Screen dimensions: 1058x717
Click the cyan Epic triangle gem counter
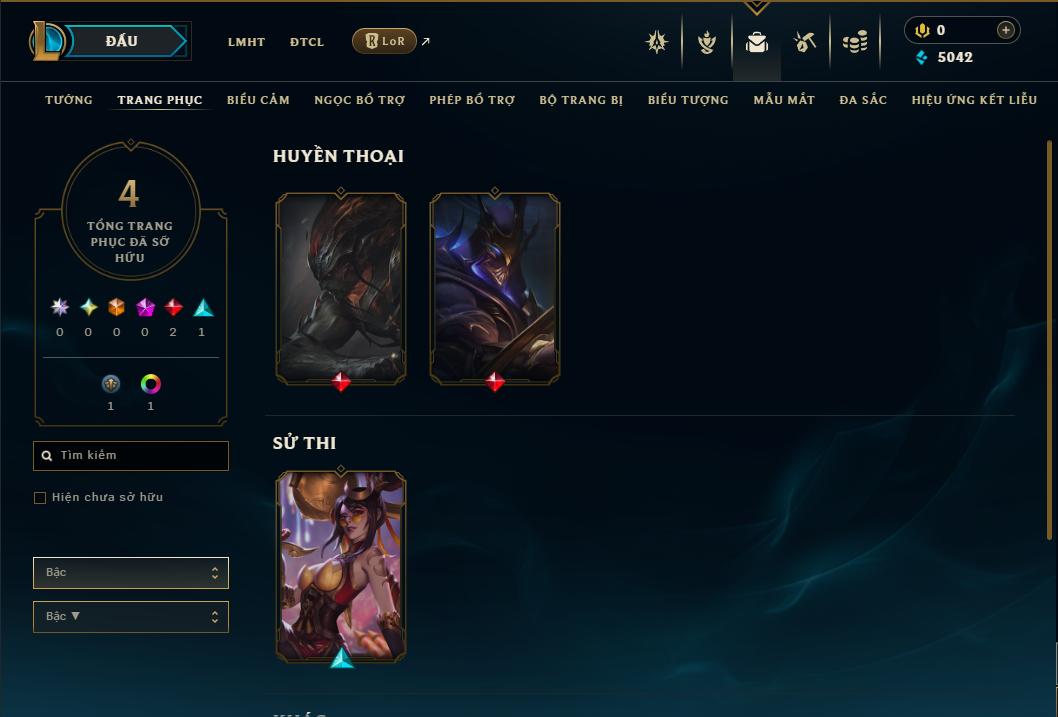coord(203,308)
